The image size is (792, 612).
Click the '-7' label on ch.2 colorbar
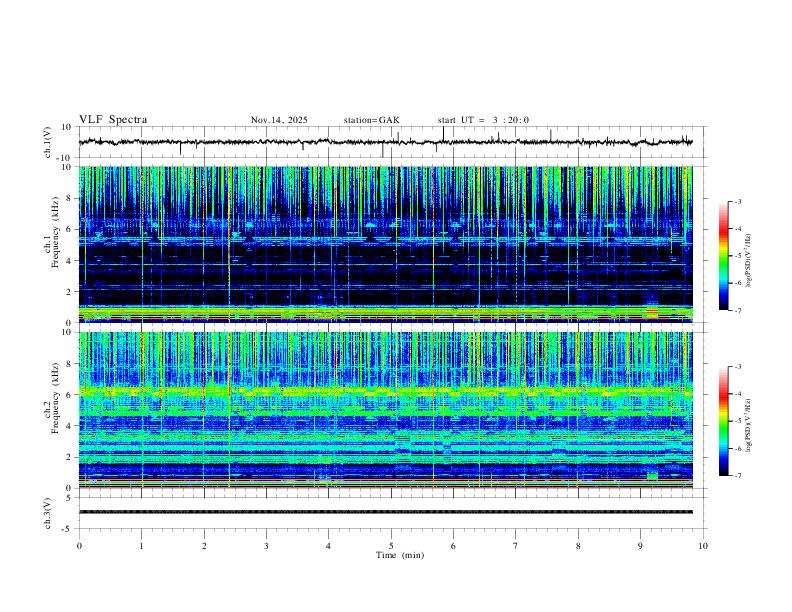pos(737,475)
